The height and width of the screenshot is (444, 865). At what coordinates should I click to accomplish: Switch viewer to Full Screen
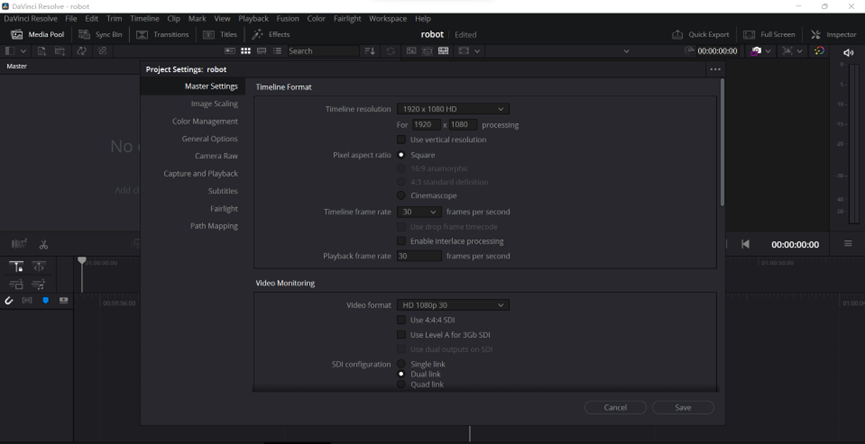[x=769, y=34]
